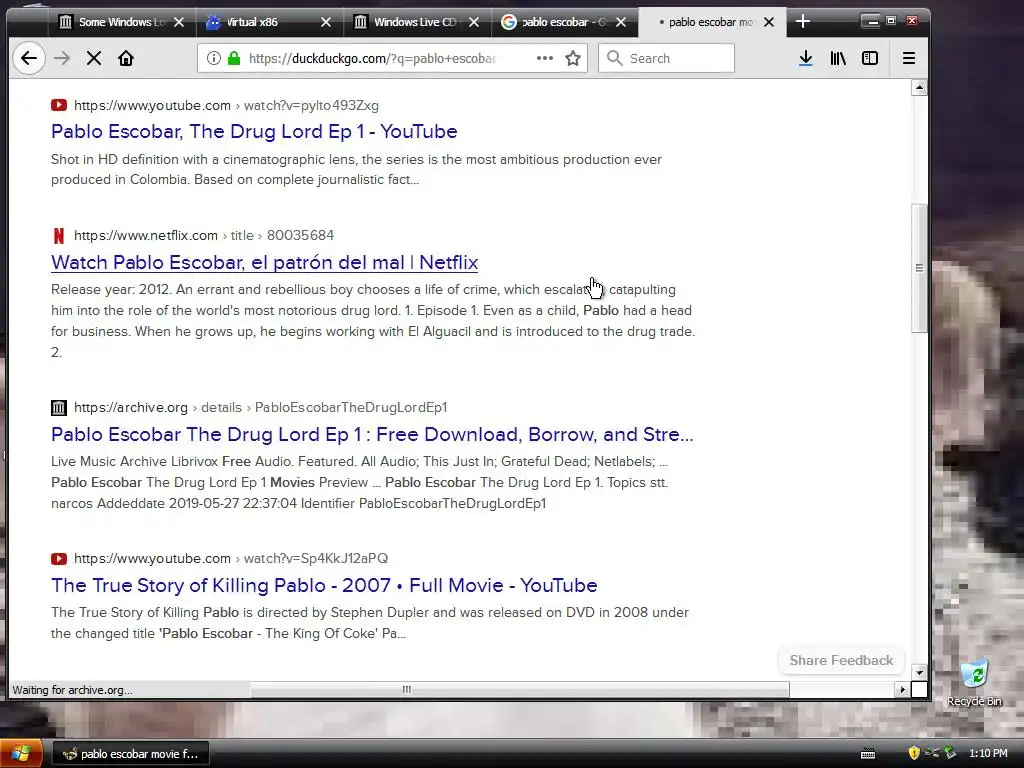Show site information icon in address bar
Screen dimensions: 1024x768
[214, 58]
